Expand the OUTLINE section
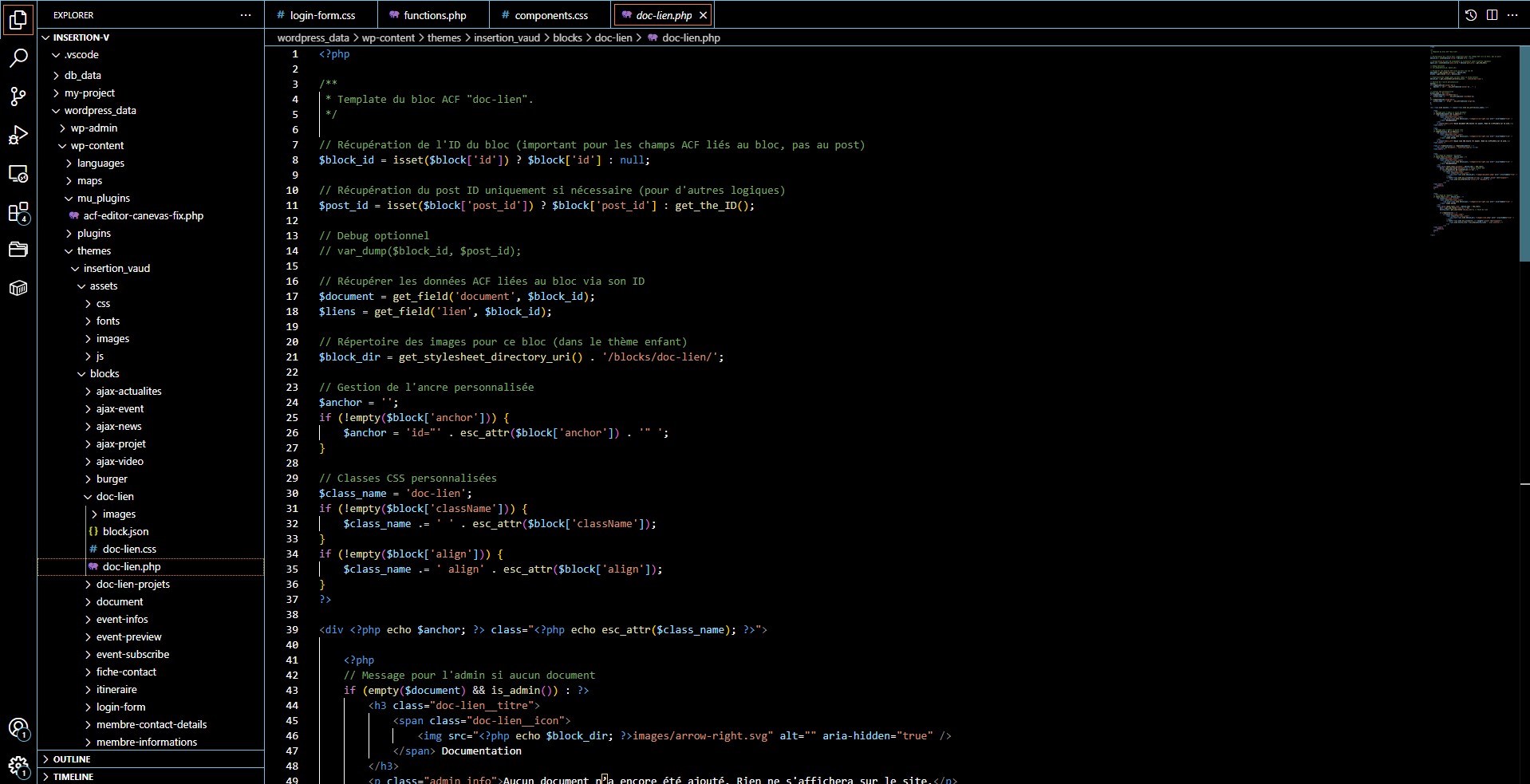This screenshot has height=784, width=1530. coord(72,759)
